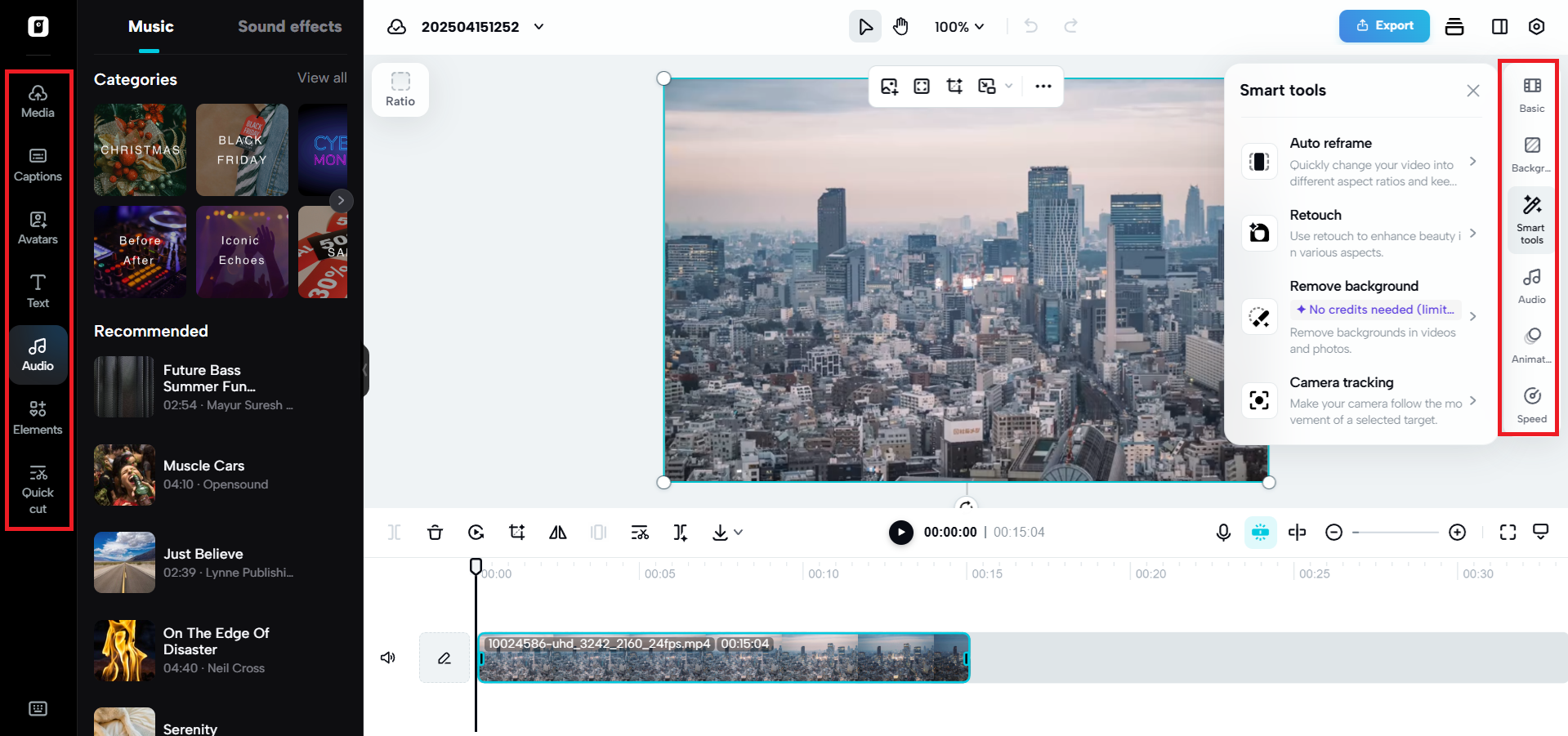This screenshot has height=736, width=1568.
Task: Enter fullscreen preview mode
Action: pos(1508,532)
